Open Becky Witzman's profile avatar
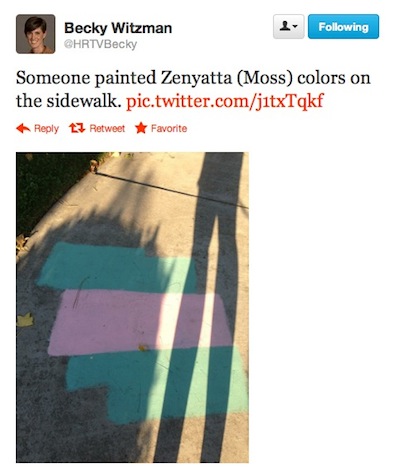Viewport: 395px width, 474px height. 35,34
